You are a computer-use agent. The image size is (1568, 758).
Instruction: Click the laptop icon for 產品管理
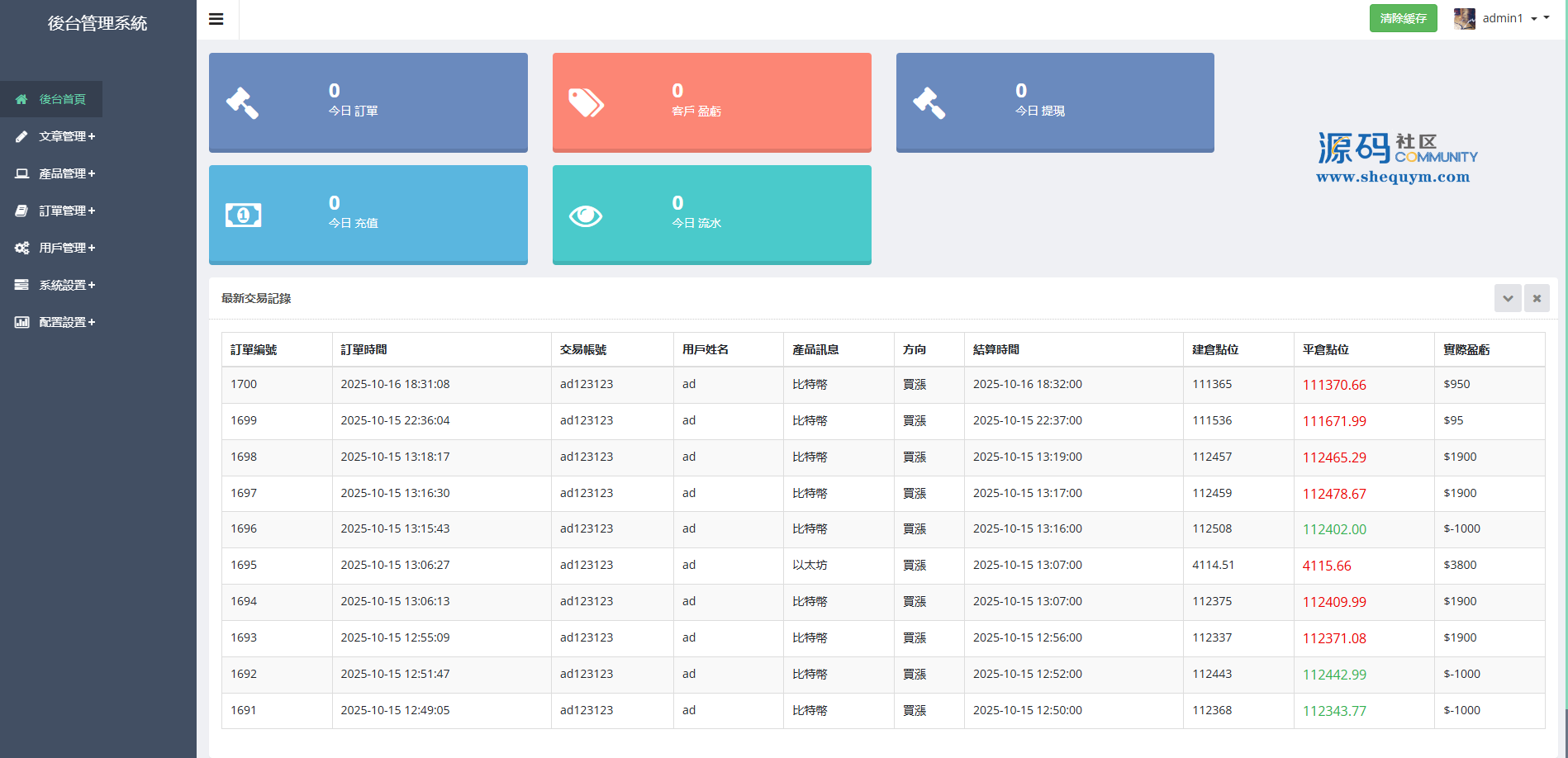[x=21, y=173]
